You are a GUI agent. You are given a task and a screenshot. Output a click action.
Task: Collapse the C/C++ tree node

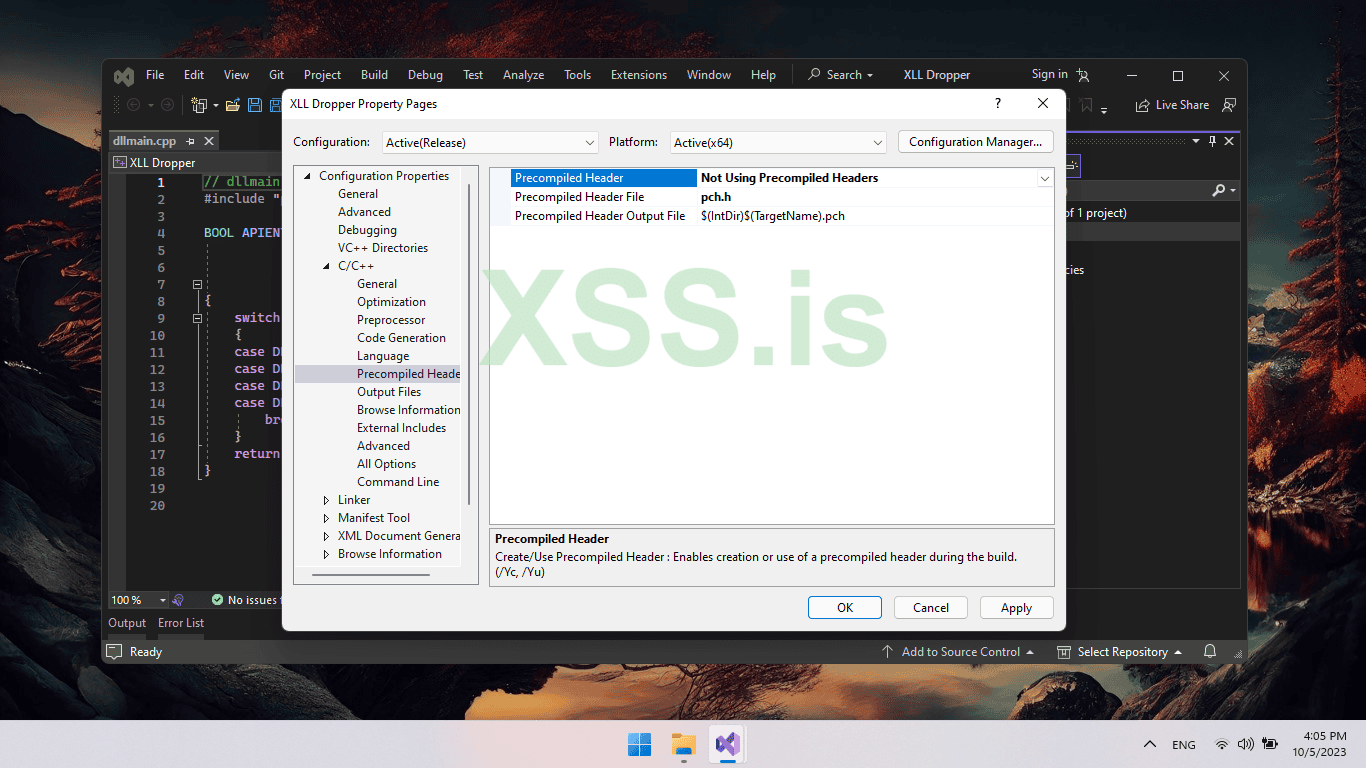(327, 266)
